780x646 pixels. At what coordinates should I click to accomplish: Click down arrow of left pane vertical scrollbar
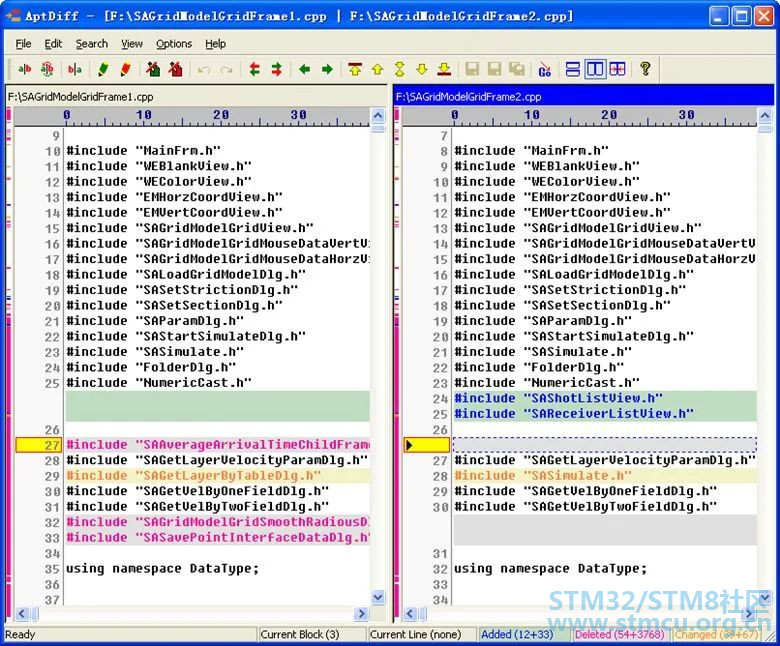point(378,597)
